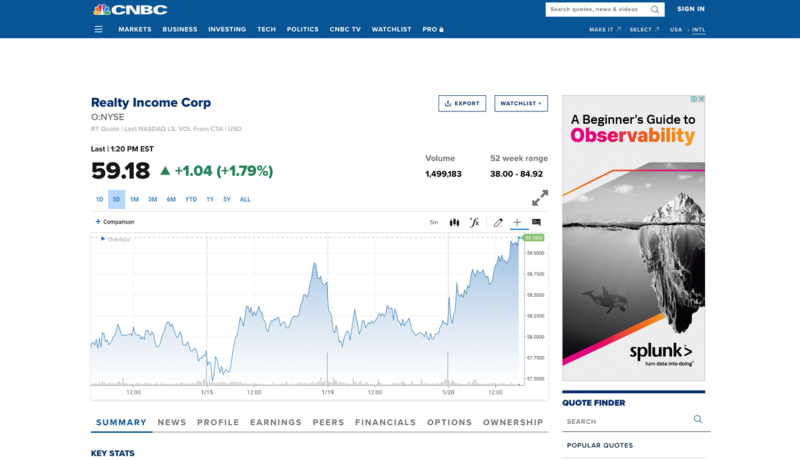Click the POPULAR QUOTES heading
The image size is (800, 460).
pos(600,445)
